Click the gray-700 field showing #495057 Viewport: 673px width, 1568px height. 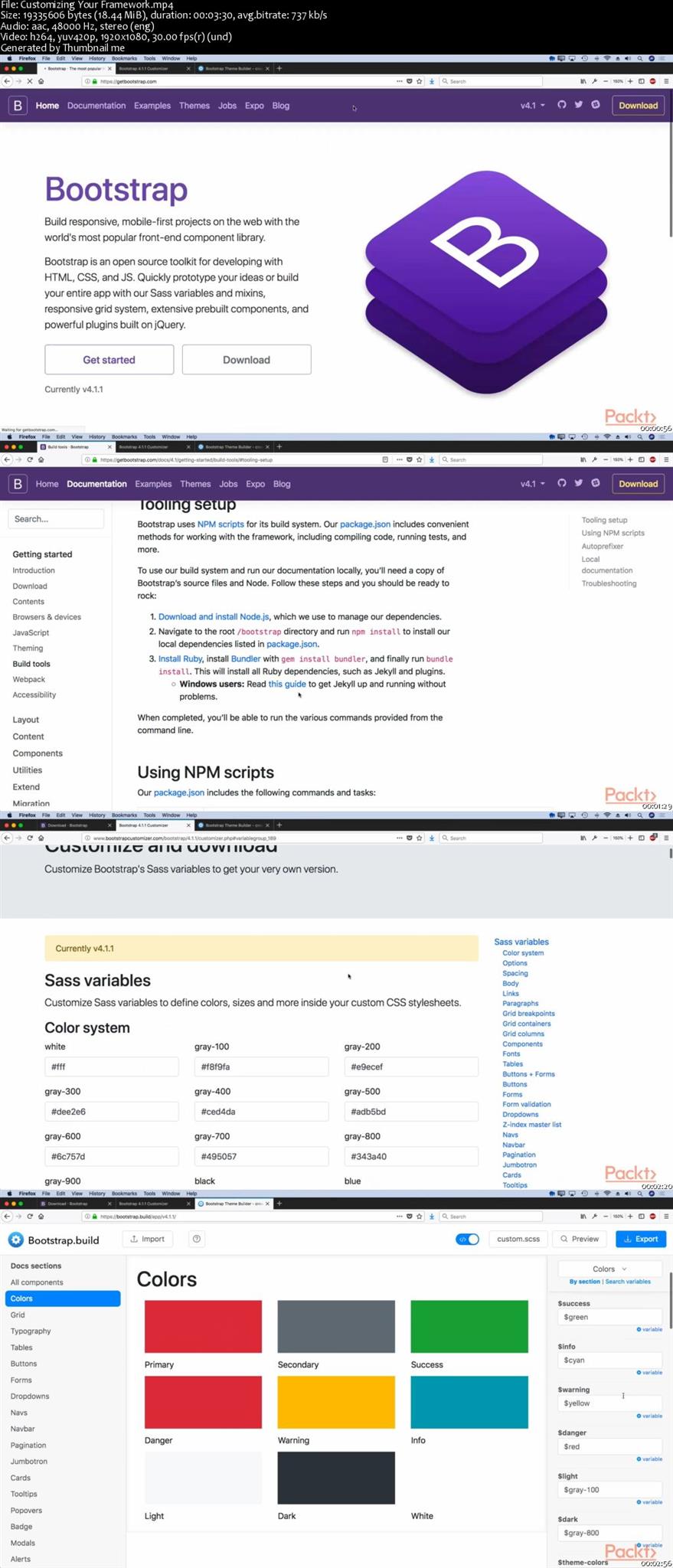[261, 1156]
